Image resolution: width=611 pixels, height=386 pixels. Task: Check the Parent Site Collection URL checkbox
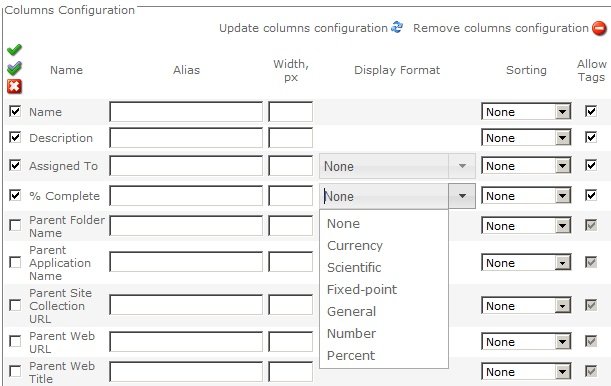click(15, 305)
